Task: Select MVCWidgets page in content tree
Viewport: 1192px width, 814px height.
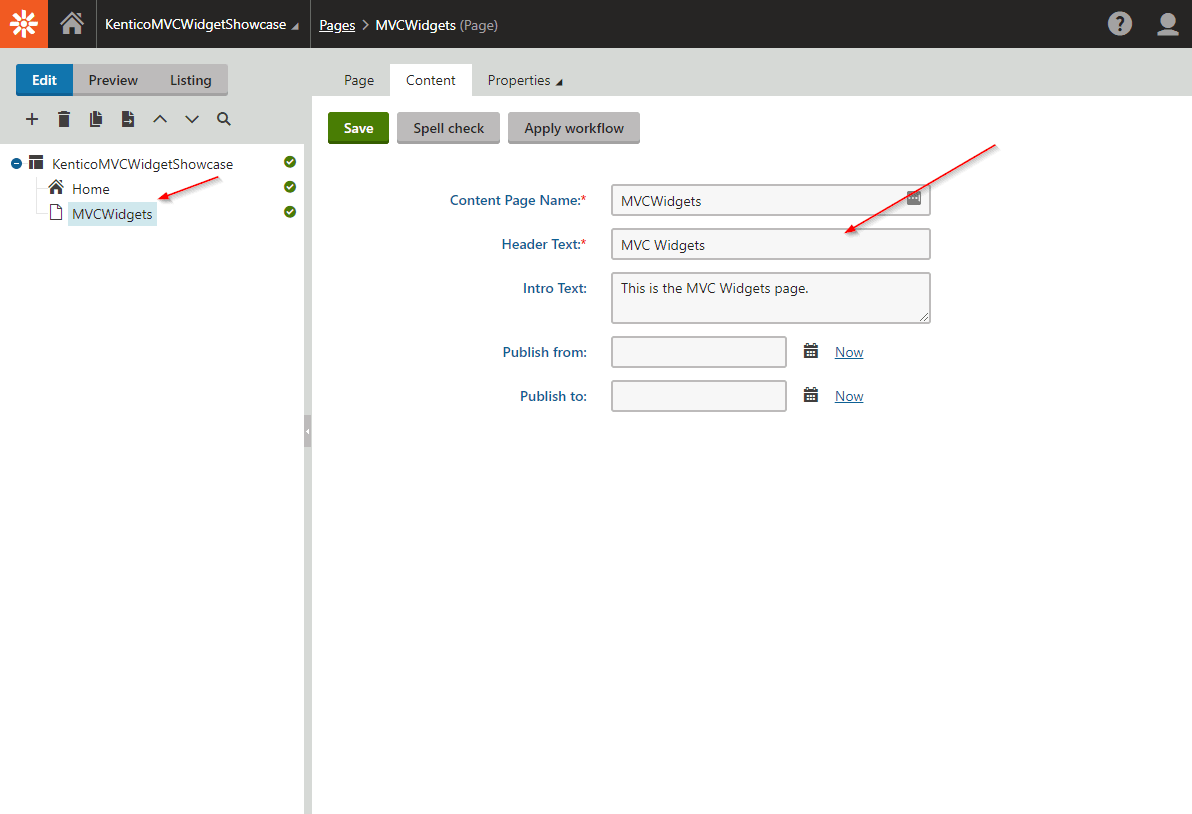Action: pos(113,214)
